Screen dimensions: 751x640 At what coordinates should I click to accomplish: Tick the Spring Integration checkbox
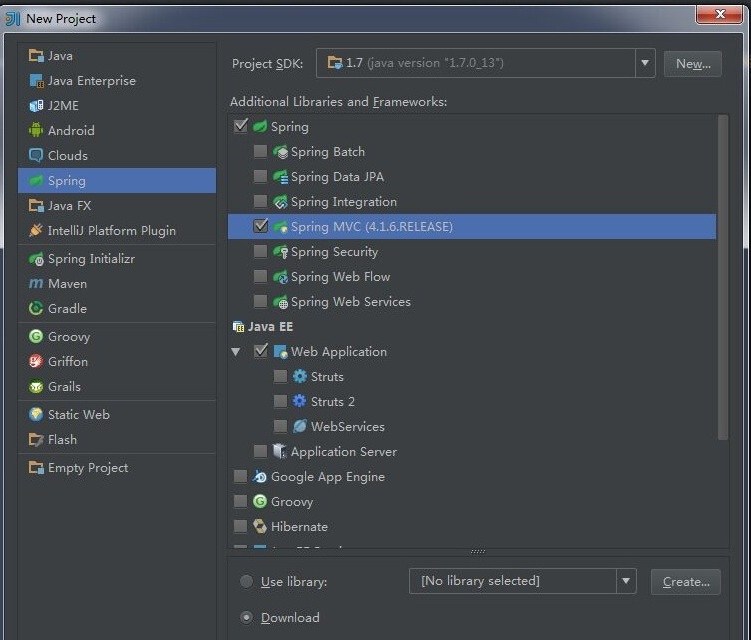260,201
